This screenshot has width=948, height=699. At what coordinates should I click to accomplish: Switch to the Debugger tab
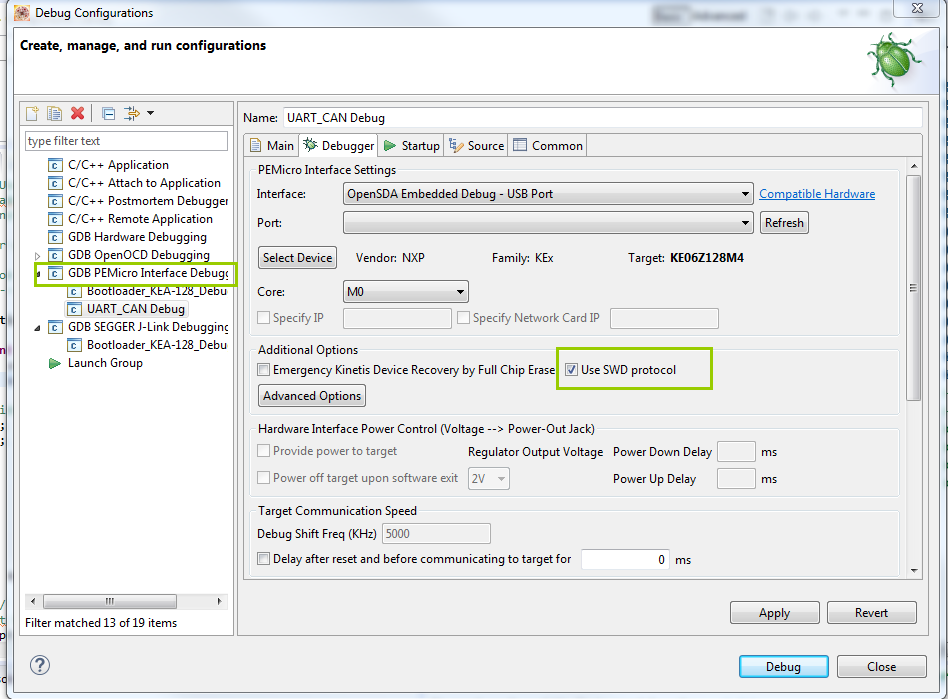coord(339,146)
